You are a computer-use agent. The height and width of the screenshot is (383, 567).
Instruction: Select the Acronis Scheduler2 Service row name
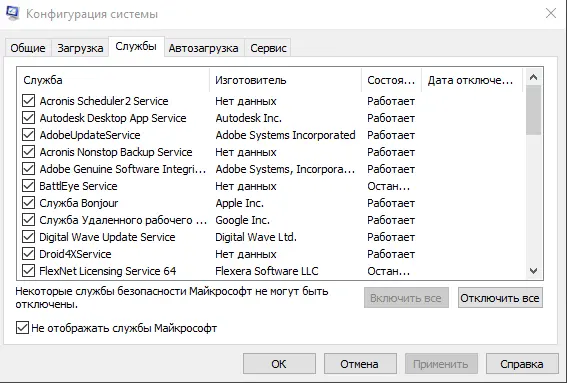coord(104,101)
